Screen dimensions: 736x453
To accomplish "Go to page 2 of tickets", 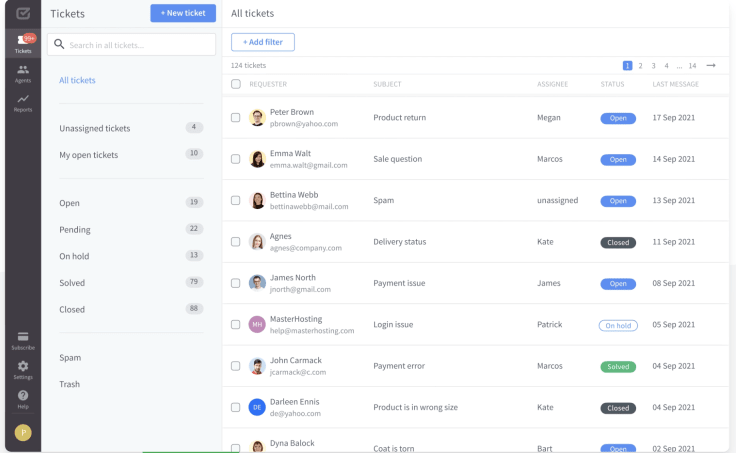I will [640, 66].
